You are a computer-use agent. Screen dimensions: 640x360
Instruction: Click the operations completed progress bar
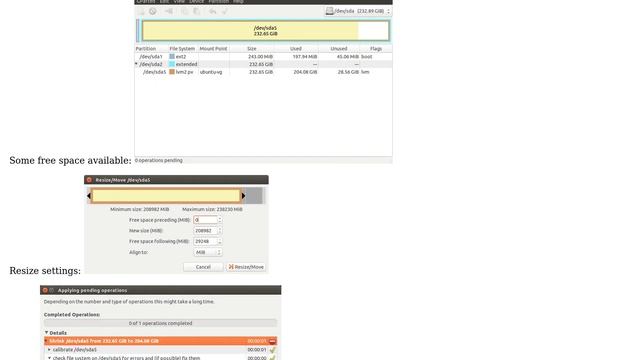coord(160,323)
